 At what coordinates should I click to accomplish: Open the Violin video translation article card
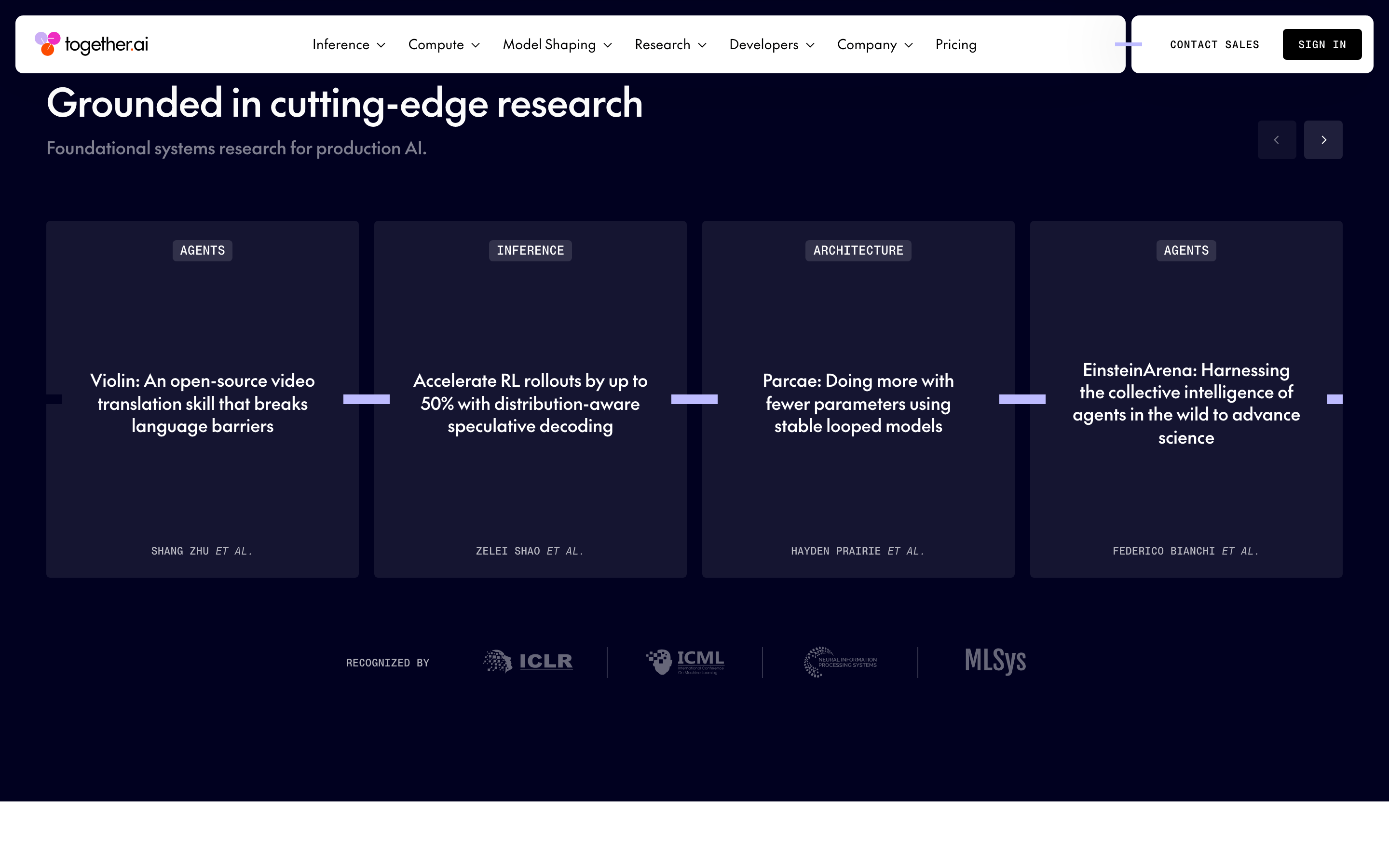(x=203, y=399)
